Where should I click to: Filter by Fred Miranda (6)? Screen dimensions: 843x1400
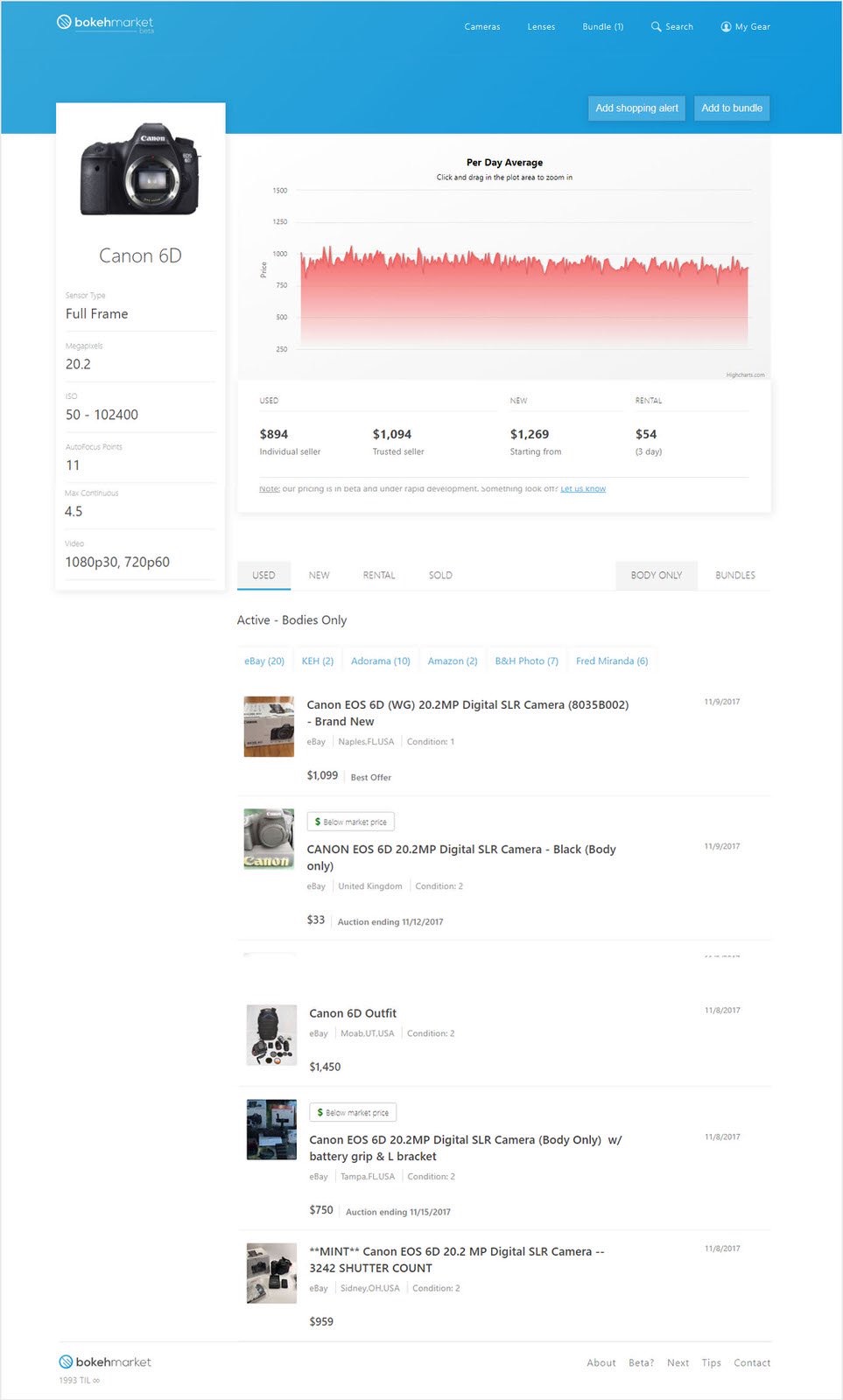click(x=612, y=661)
